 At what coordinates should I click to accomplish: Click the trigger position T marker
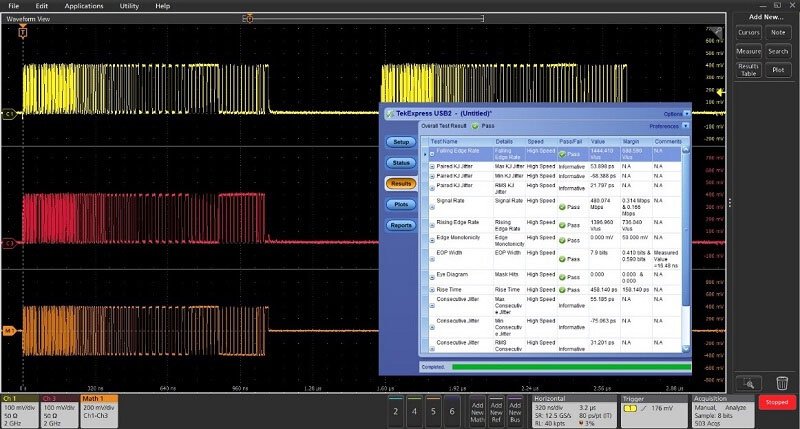click(x=24, y=33)
